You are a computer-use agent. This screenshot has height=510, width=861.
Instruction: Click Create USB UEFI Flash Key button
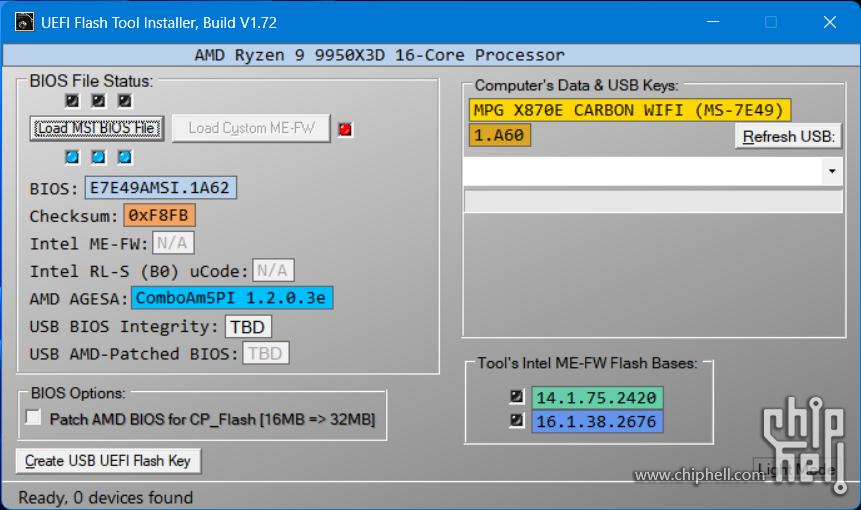pos(108,461)
